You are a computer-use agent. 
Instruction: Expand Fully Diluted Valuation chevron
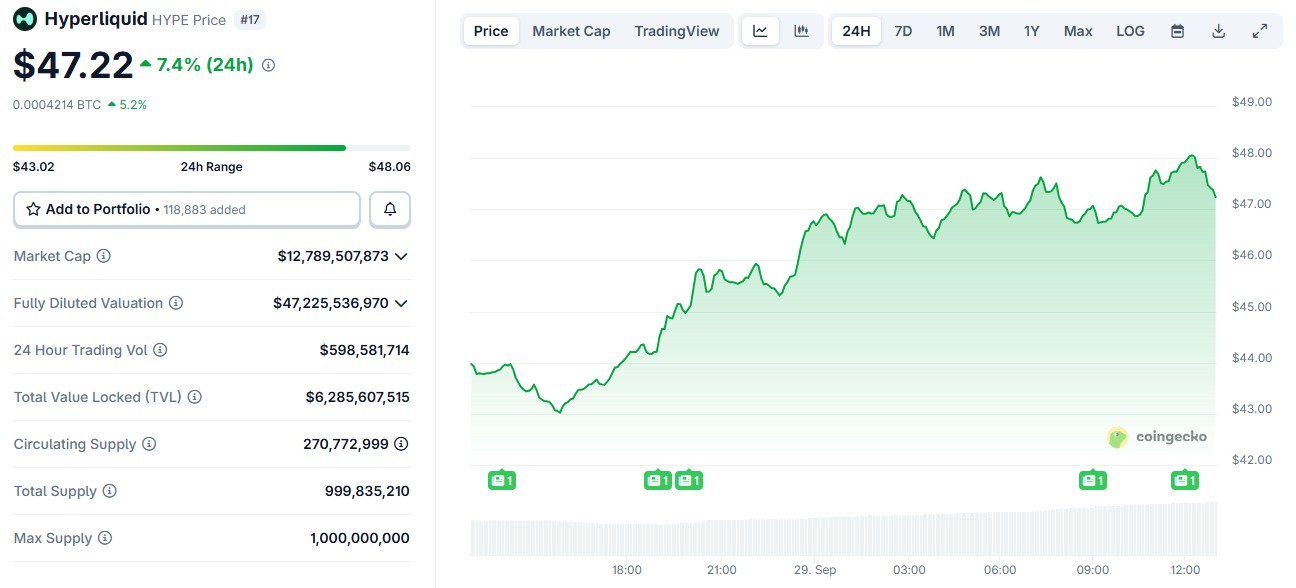point(401,303)
